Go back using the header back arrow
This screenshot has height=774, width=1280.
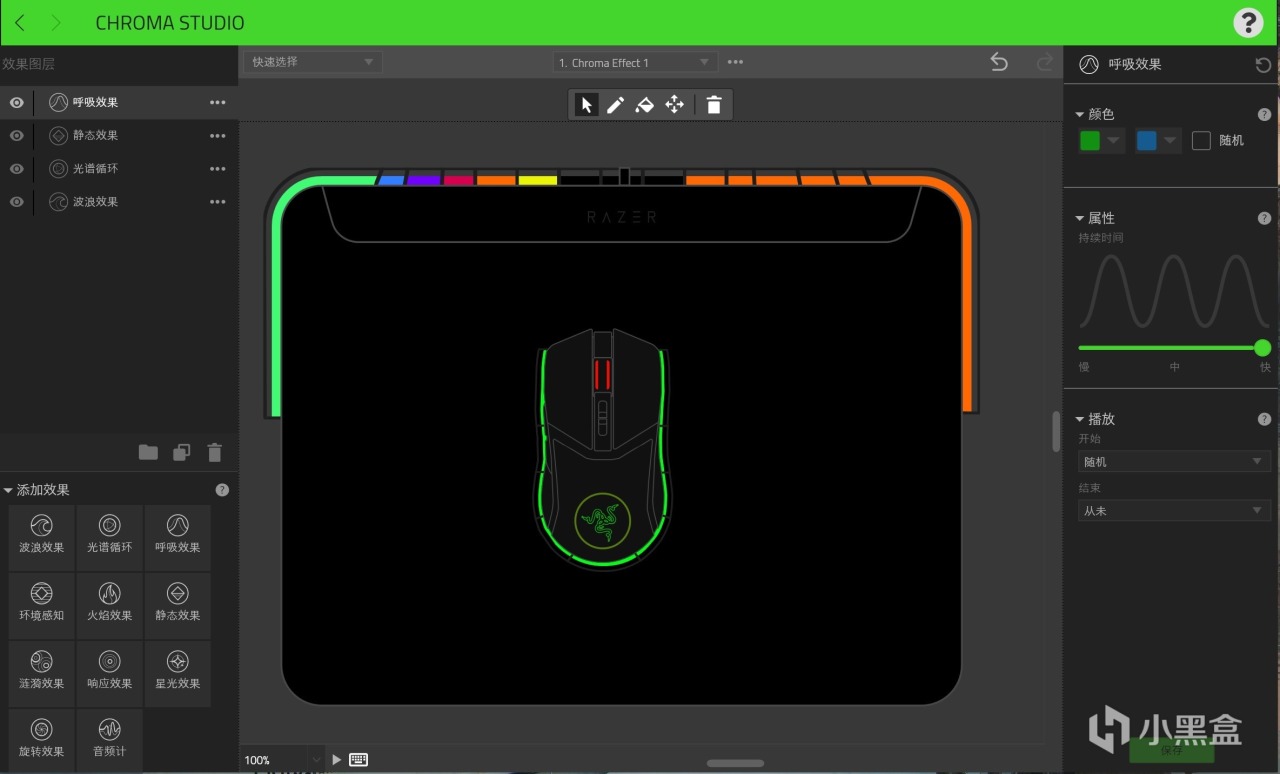[x=20, y=23]
